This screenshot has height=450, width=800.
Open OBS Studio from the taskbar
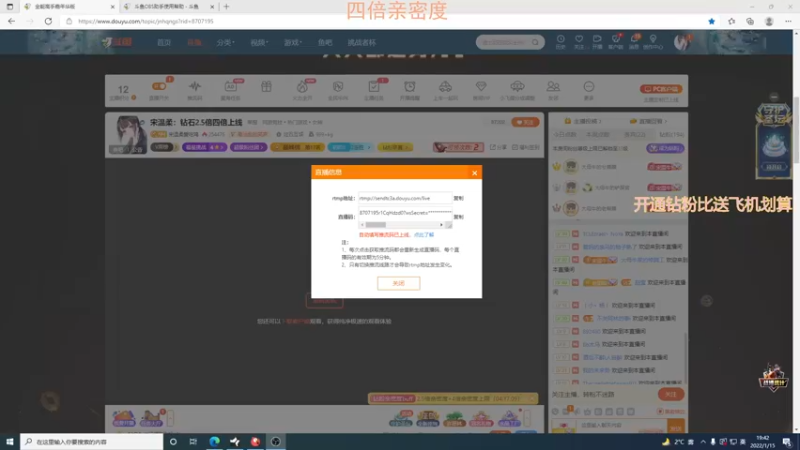tap(276, 441)
